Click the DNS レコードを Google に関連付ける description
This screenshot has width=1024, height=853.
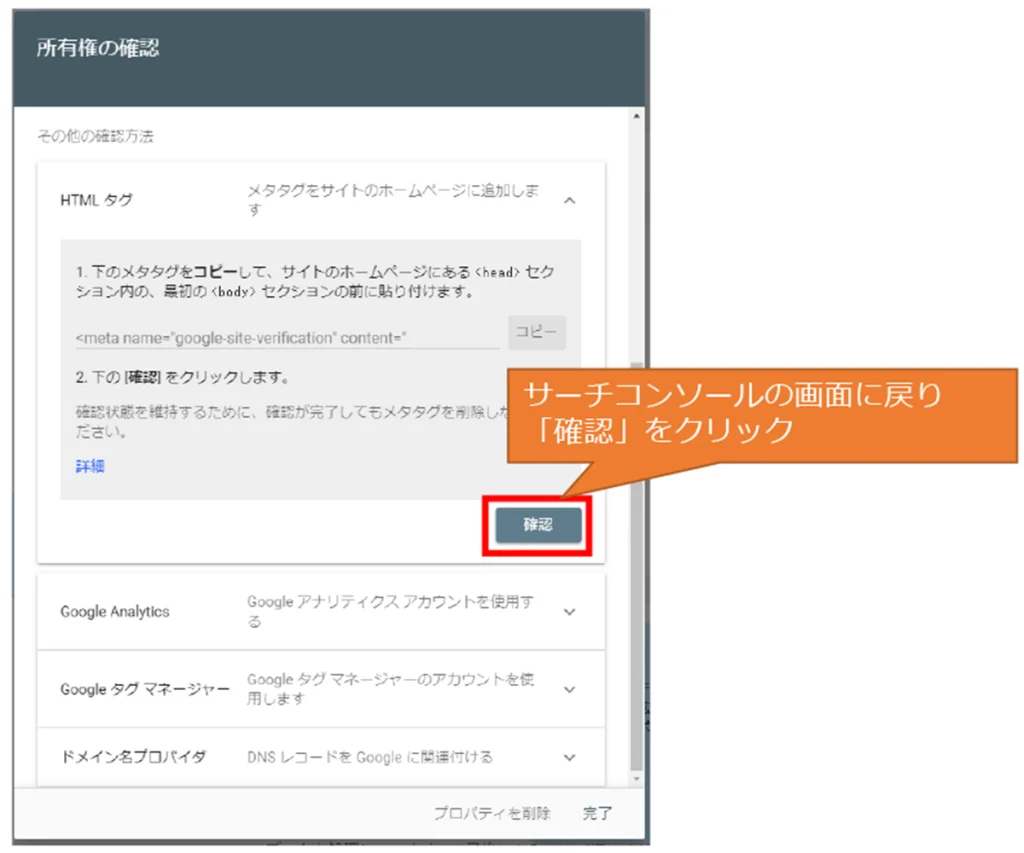pyautogui.click(x=369, y=757)
